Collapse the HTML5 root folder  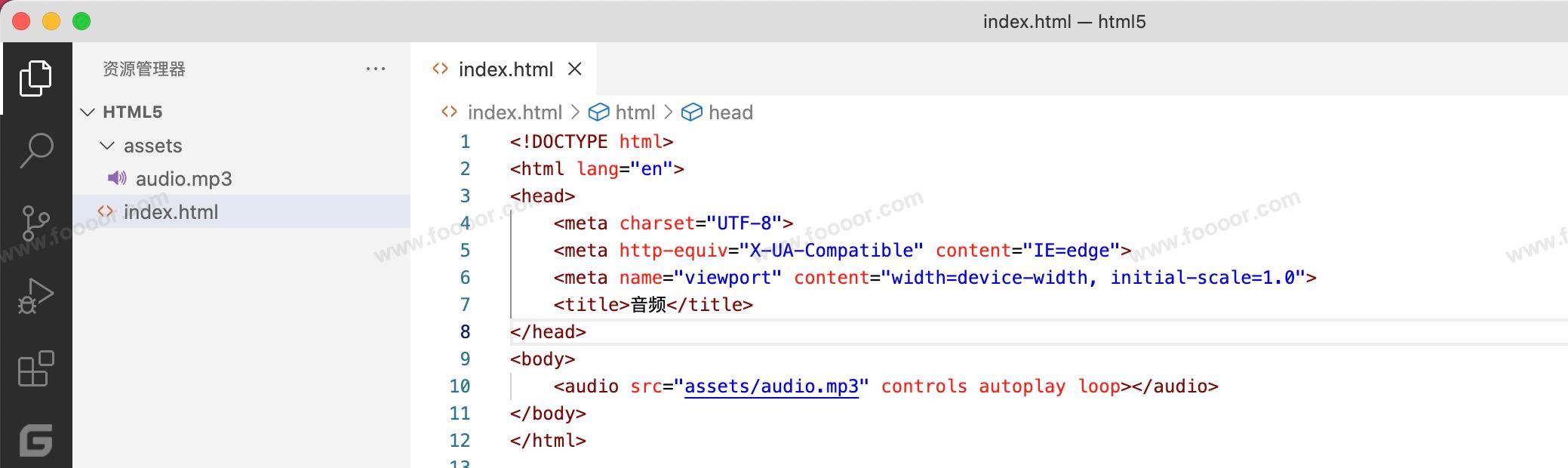coord(88,112)
